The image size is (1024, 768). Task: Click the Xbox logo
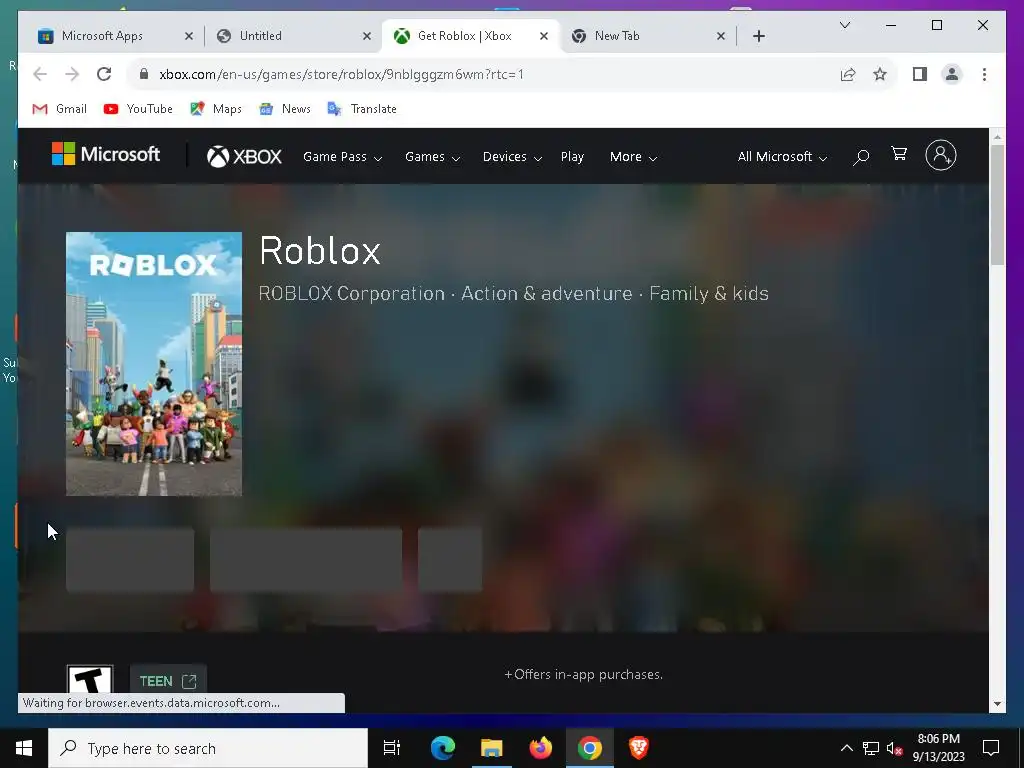coord(244,157)
